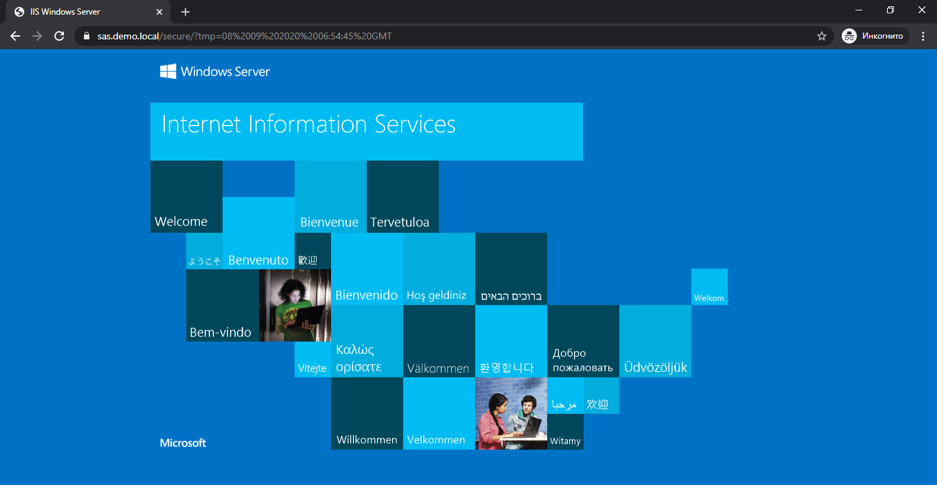Image resolution: width=937 pixels, height=485 pixels.
Task: Reload the page with the refresh icon
Action: click(59, 36)
